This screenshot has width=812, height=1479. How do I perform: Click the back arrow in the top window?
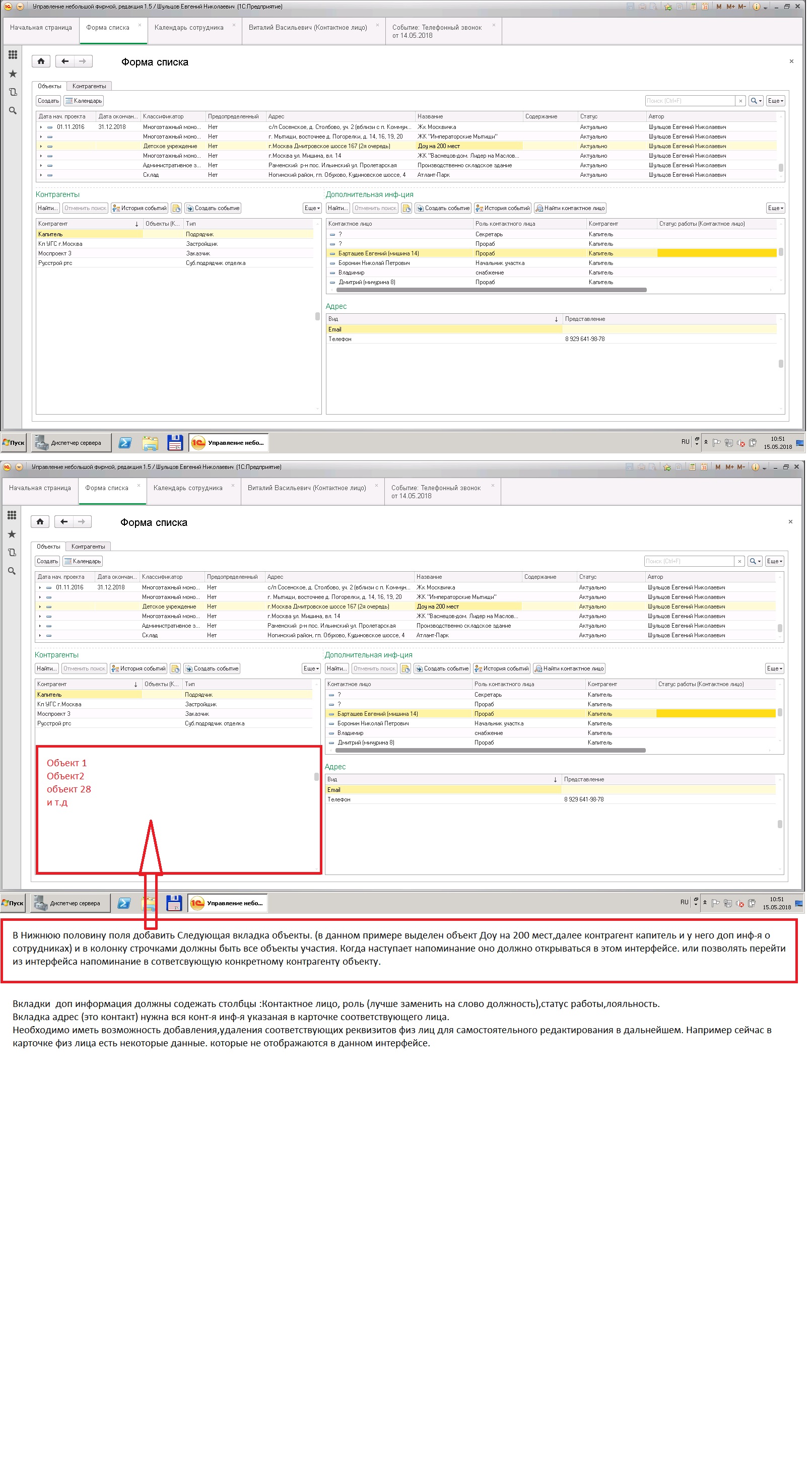click(x=65, y=61)
